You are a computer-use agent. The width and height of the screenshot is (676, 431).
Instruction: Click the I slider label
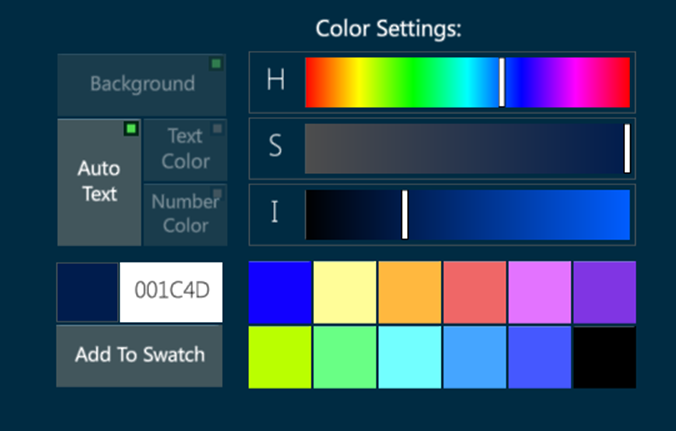click(275, 212)
